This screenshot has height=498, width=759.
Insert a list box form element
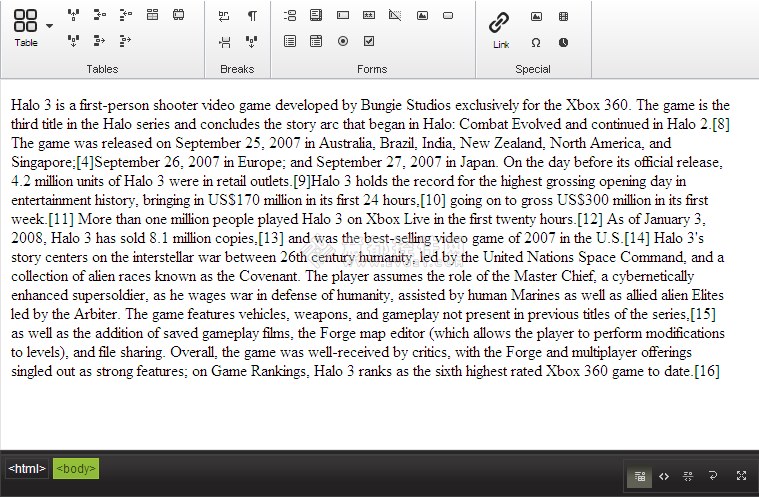coord(290,41)
